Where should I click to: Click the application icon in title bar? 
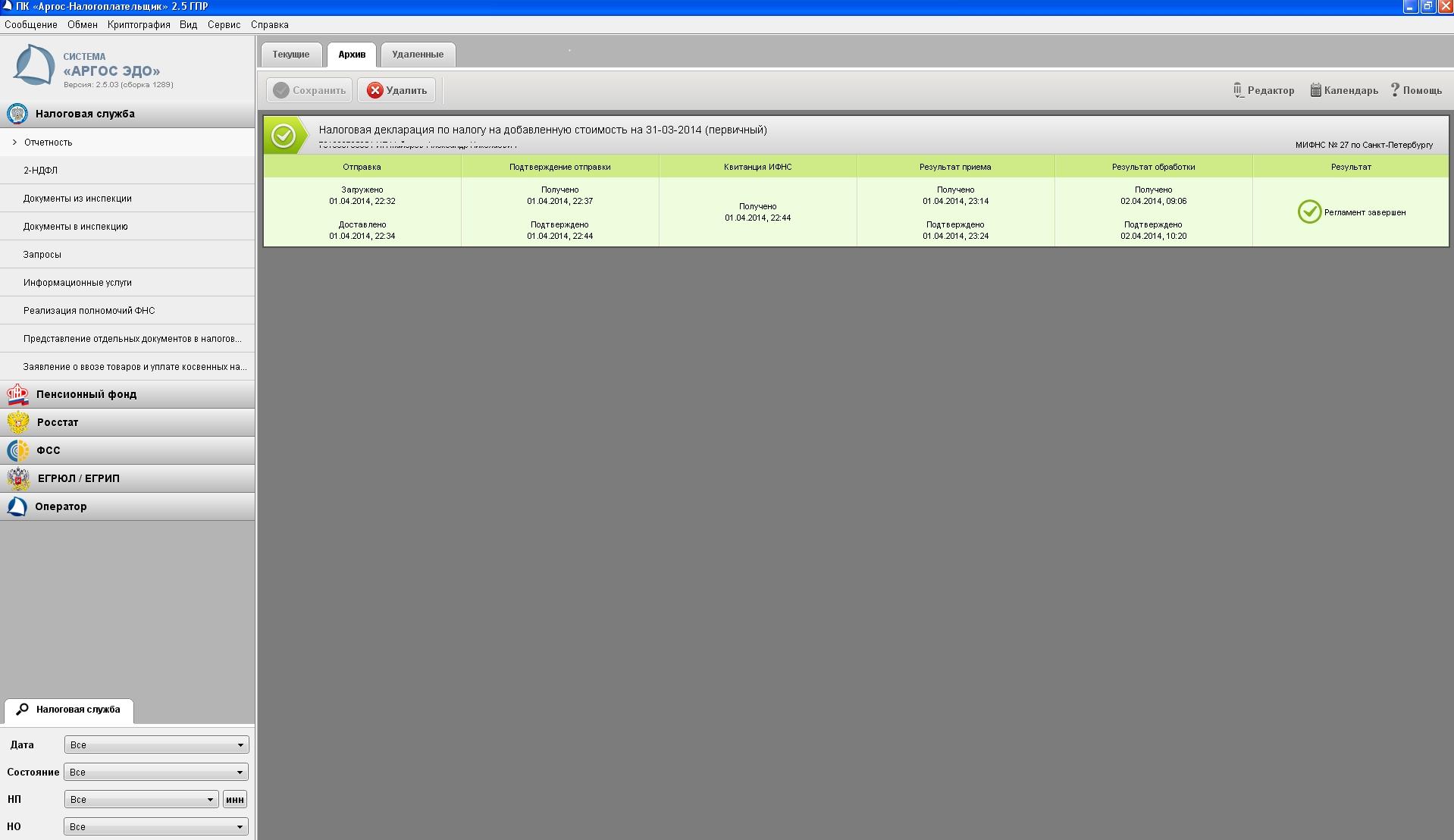pyautogui.click(x=7, y=6)
